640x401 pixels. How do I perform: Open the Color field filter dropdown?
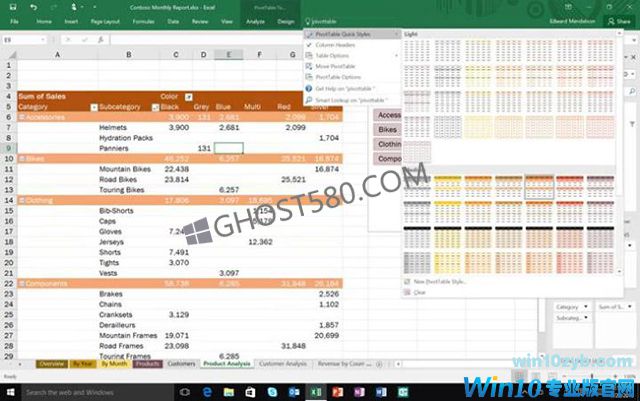(188, 97)
